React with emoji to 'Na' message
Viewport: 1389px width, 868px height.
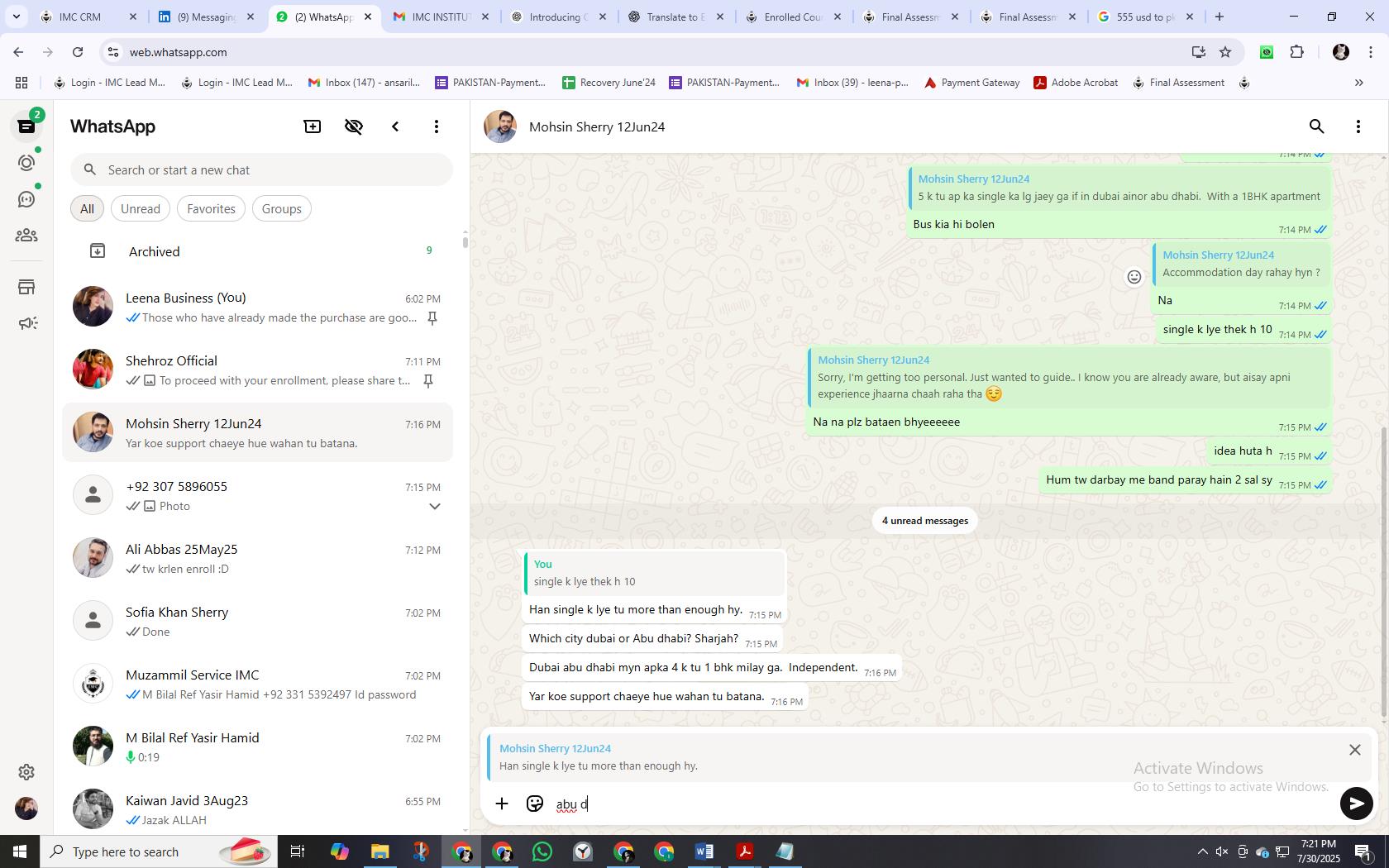1134,277
